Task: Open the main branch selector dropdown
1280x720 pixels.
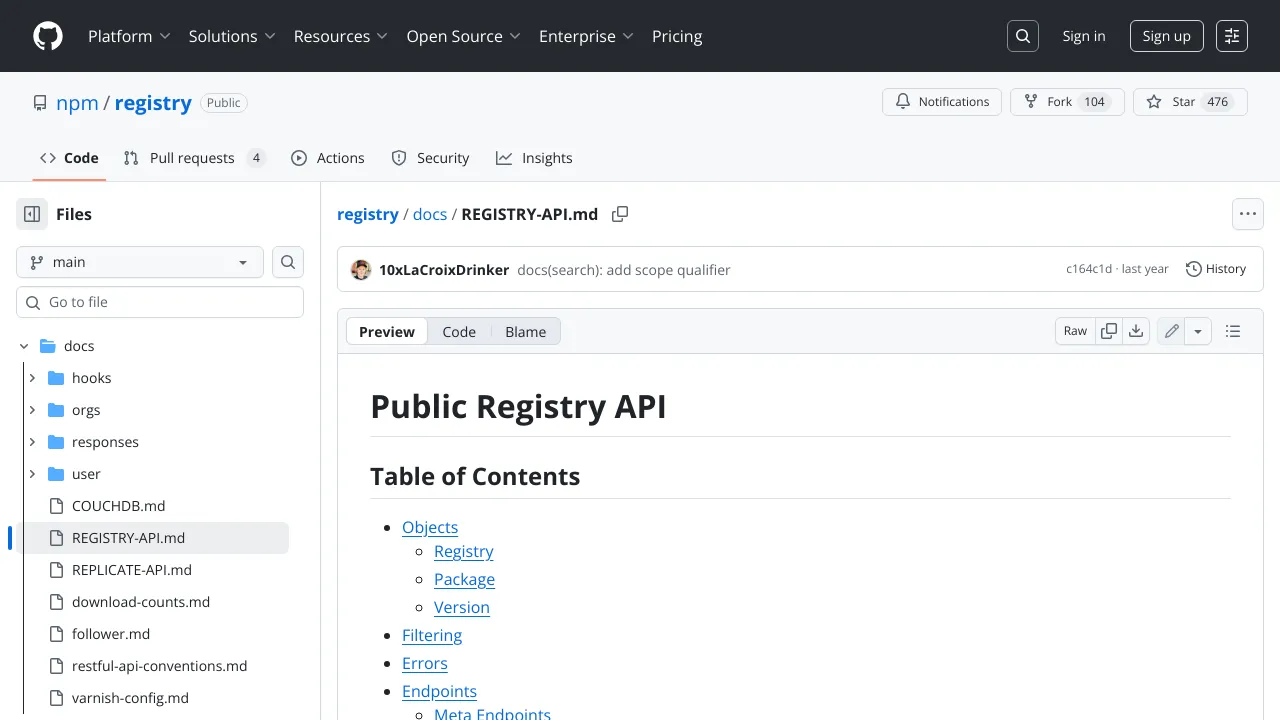Action: pyautogui.click(x=140, y=262)
